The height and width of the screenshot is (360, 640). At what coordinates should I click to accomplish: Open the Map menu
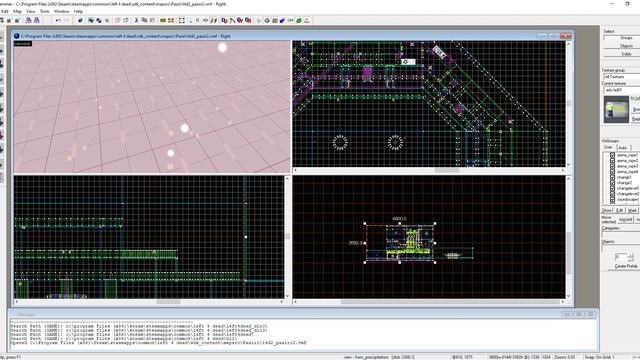pos(17,11)
